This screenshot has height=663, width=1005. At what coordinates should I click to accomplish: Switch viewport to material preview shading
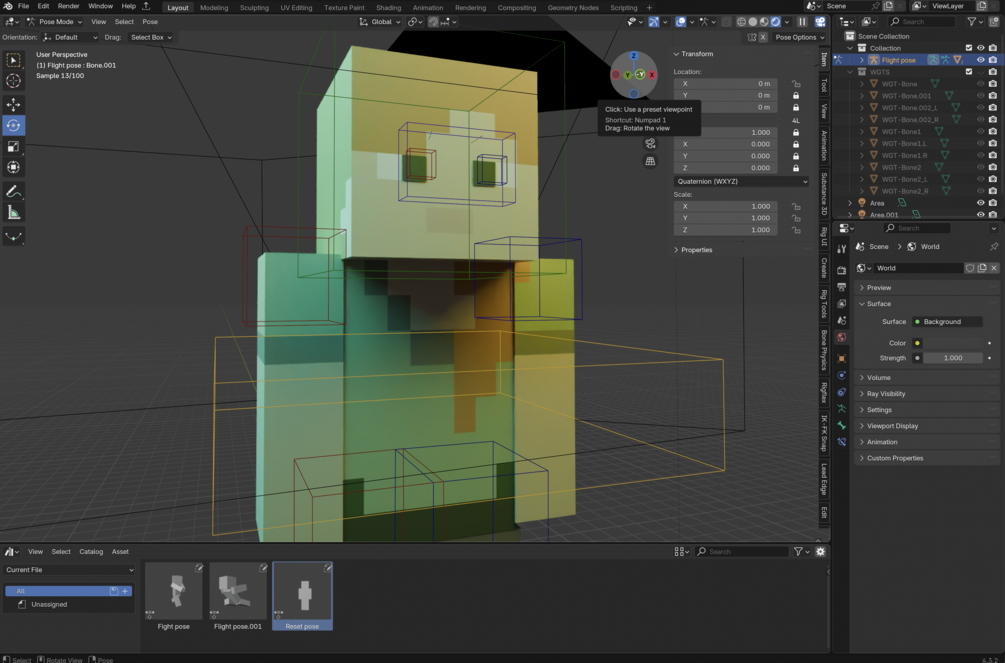(764, 22)
